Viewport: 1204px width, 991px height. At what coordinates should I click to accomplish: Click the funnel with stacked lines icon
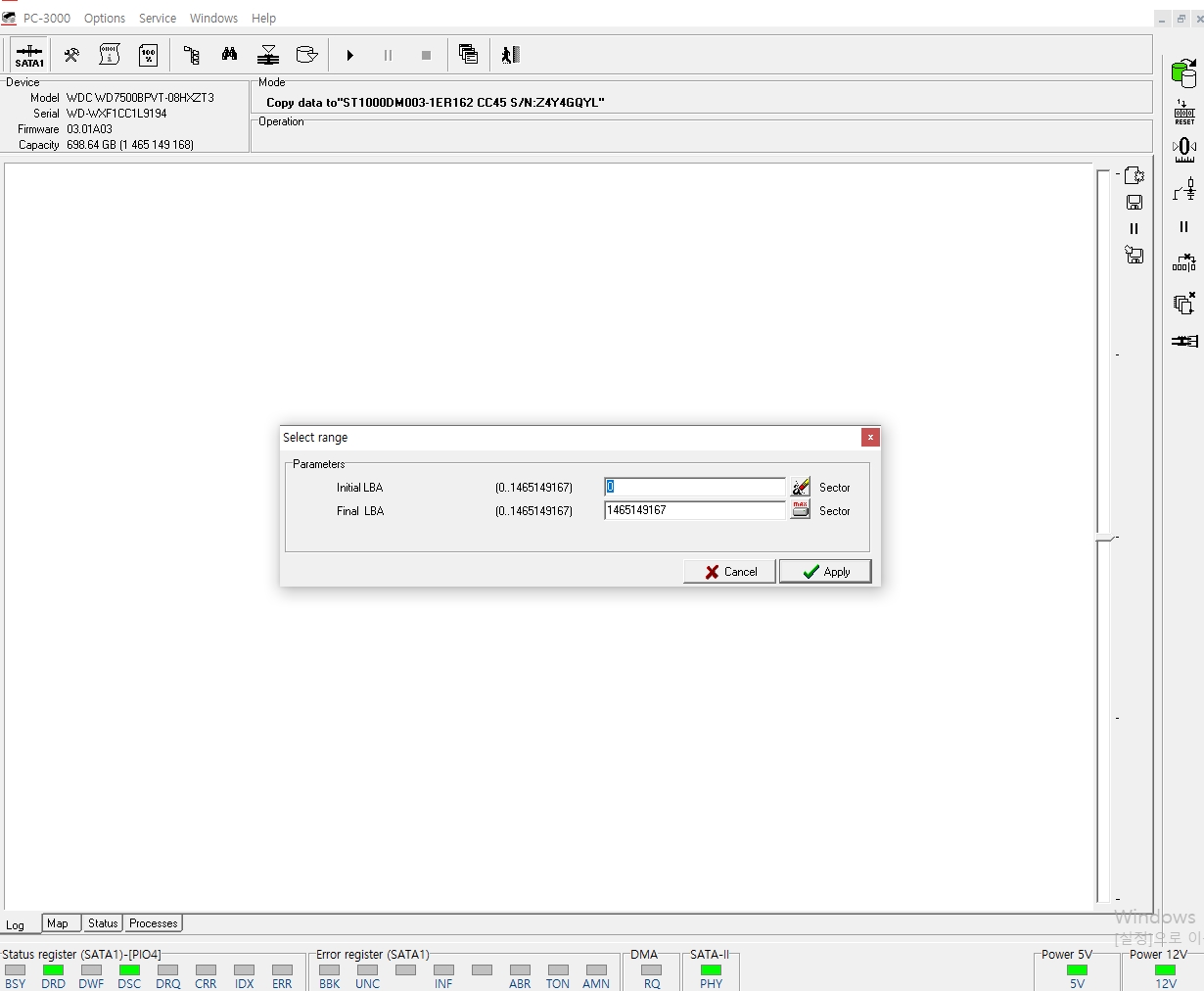click(268, 55)
